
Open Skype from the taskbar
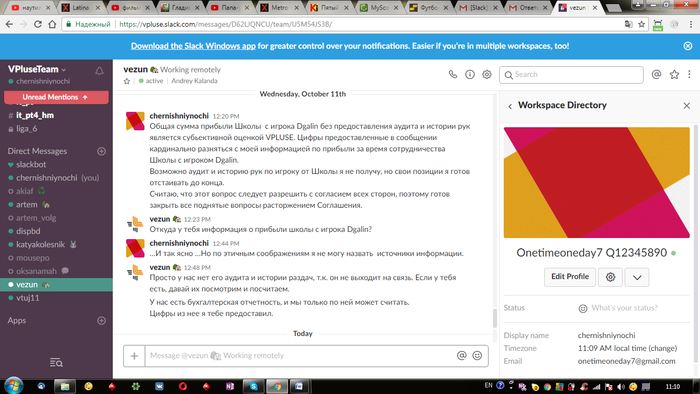point(254,386)
